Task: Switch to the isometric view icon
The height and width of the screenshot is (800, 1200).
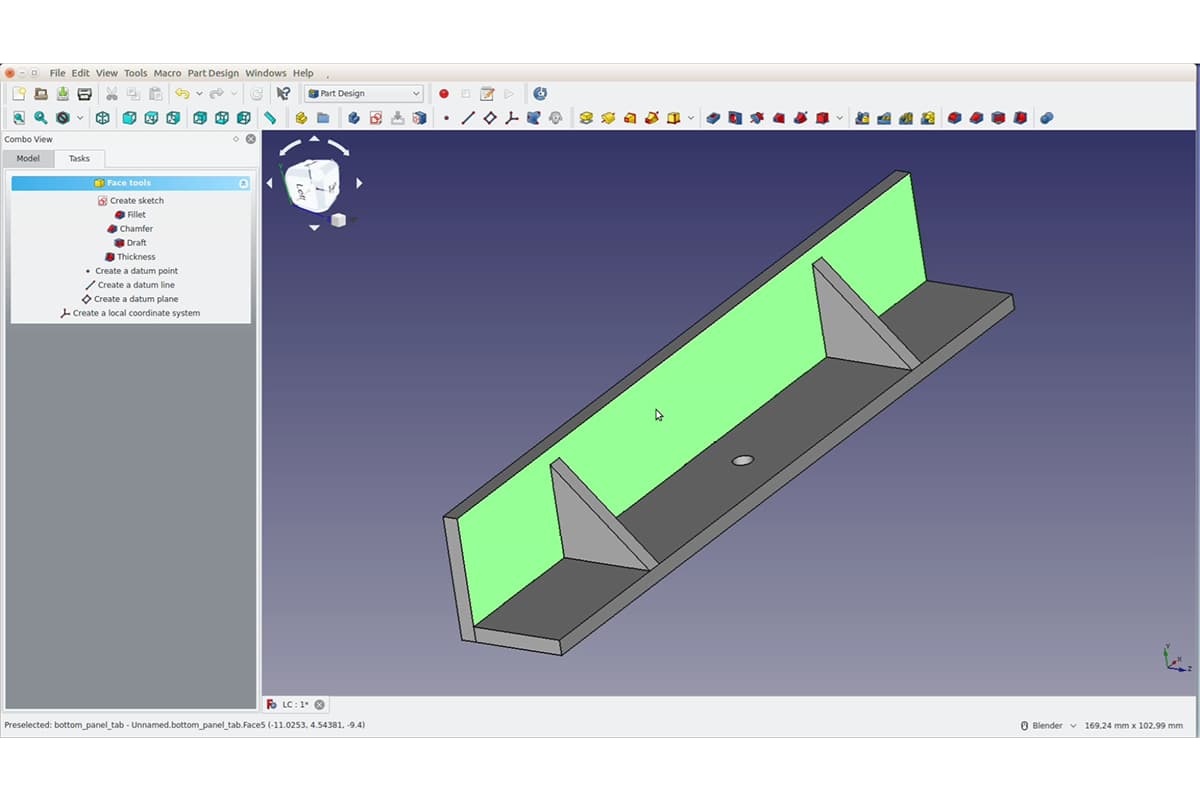Action: click(x=102, y=118)
